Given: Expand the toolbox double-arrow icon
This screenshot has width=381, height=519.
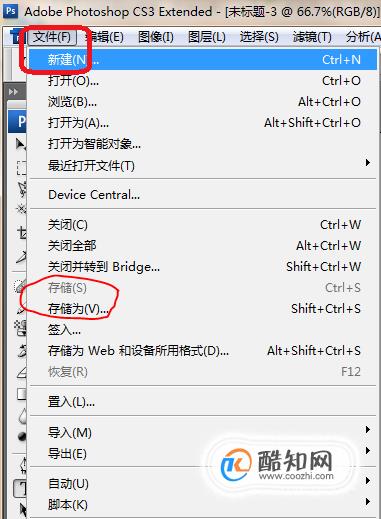Looking at the screenshot, I should [13, 92].
